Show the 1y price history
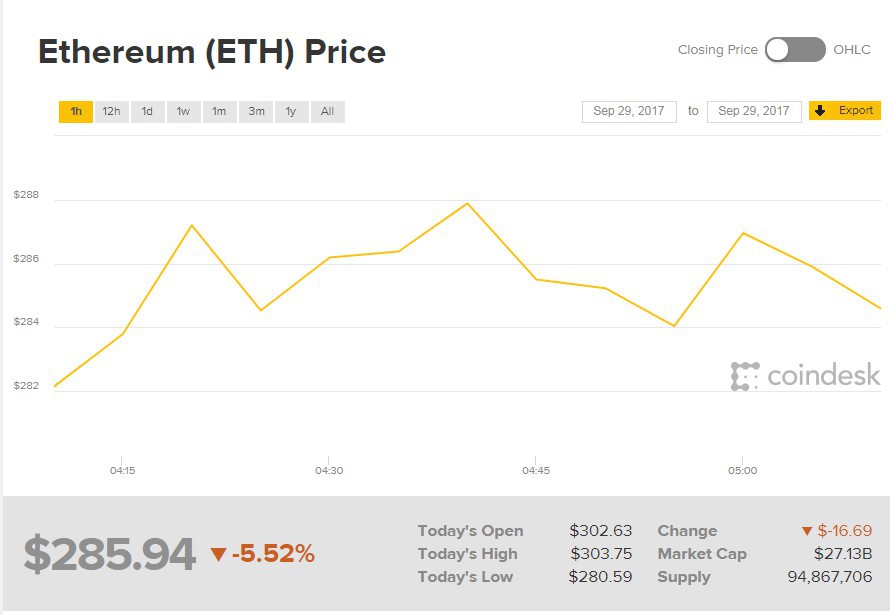The width and height of the screenshot is (890, 615). click(291, 111)
